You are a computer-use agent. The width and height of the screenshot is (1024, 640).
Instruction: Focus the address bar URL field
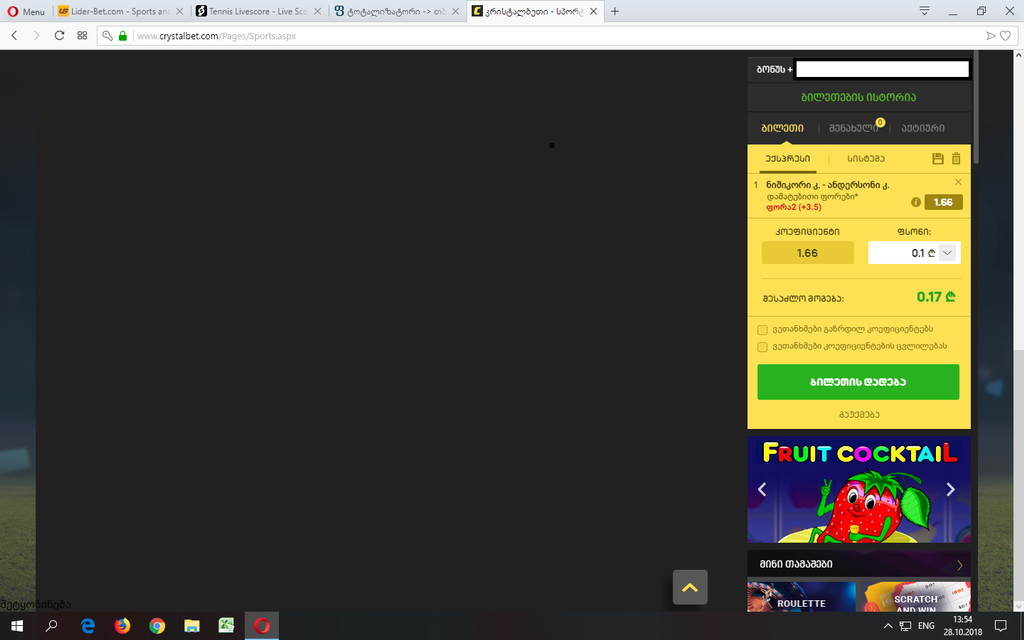click(x=558, y=36)
